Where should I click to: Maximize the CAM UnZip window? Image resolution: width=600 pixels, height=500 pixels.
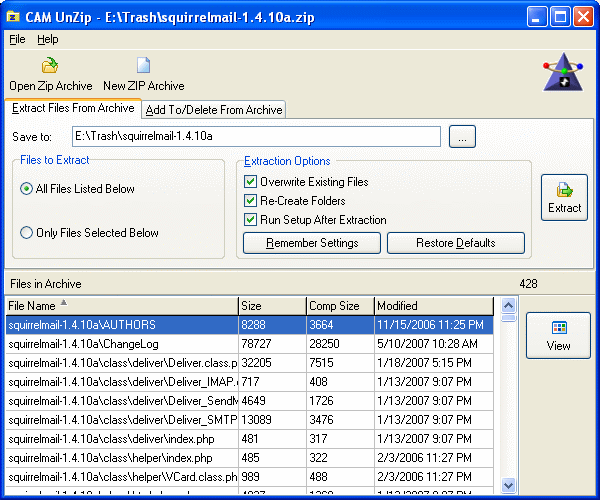point(560,17)
